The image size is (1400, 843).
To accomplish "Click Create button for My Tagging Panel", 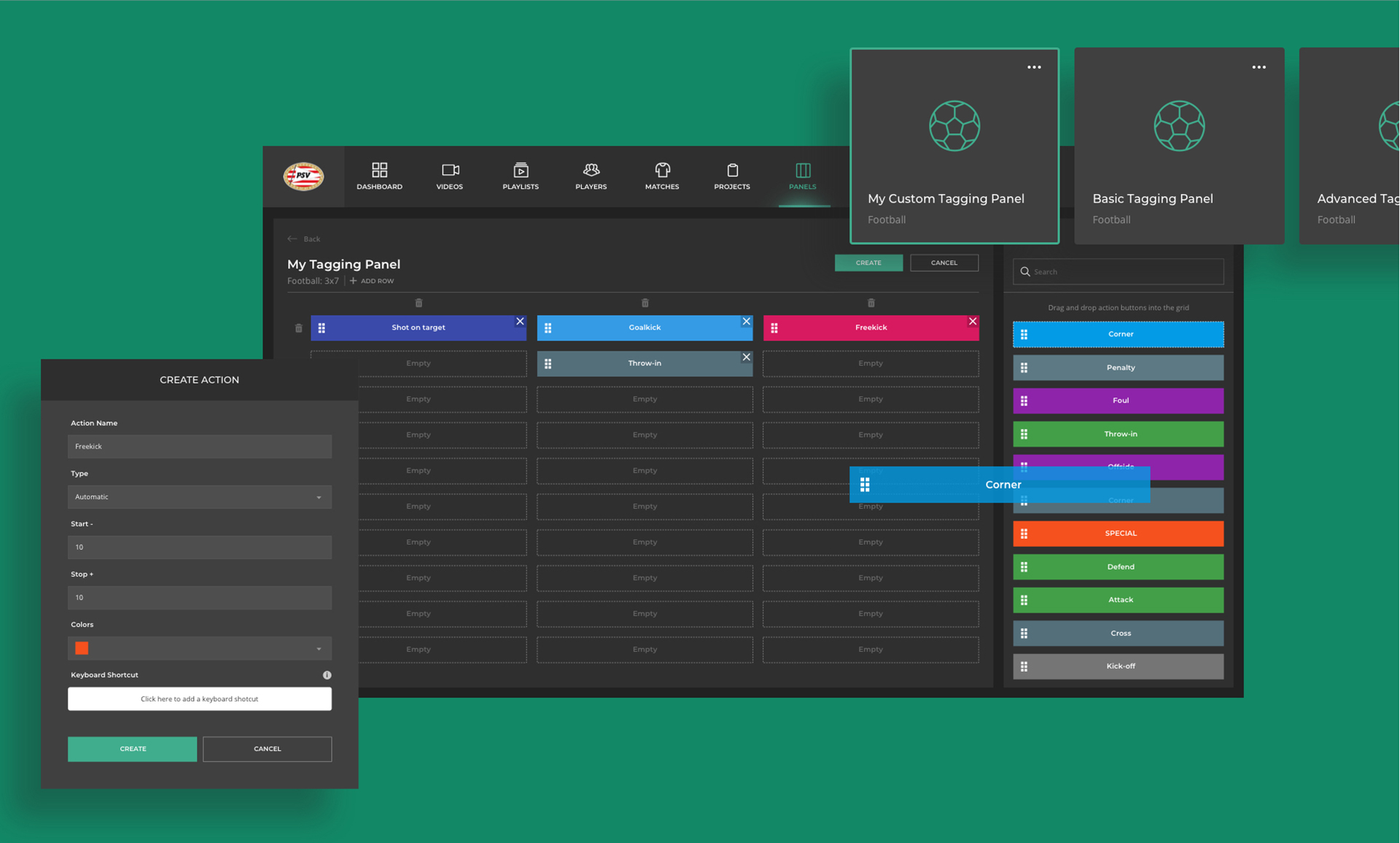I will [x=868, y=263].
